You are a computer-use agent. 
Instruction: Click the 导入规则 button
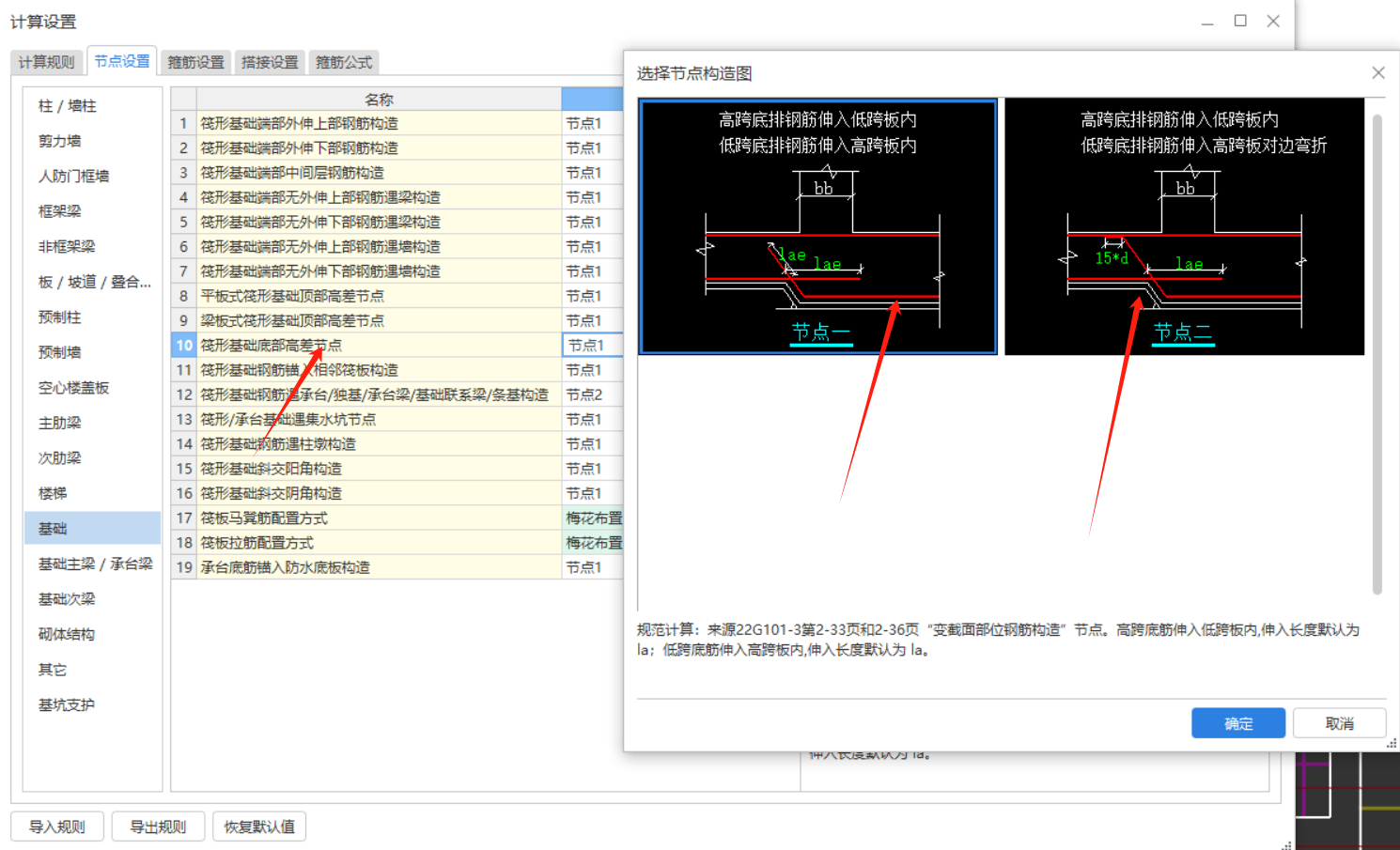[56, 827]
